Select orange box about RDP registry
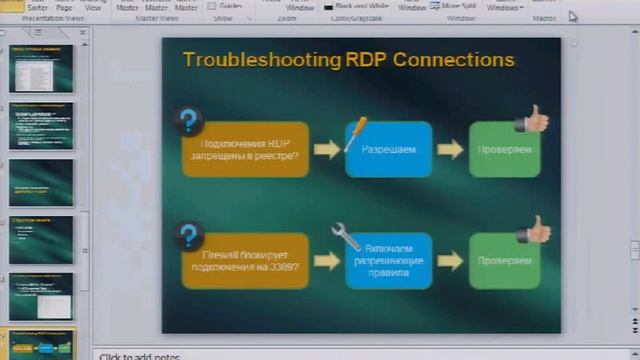This screenshot has width=640, height=360. [x=245, y=149]
